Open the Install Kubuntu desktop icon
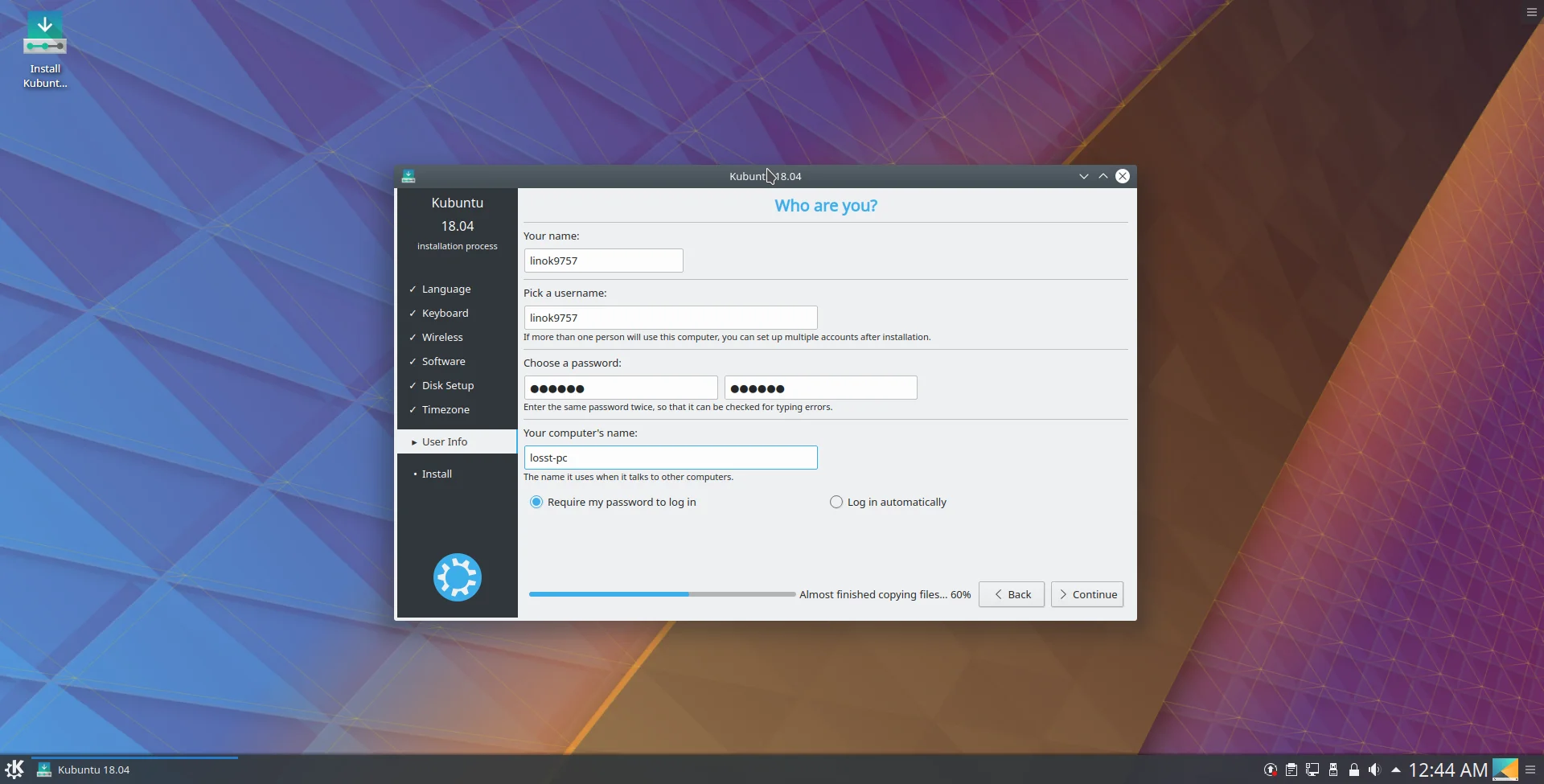The width and height of the screenshot is (1544, 784). (45, 49)
